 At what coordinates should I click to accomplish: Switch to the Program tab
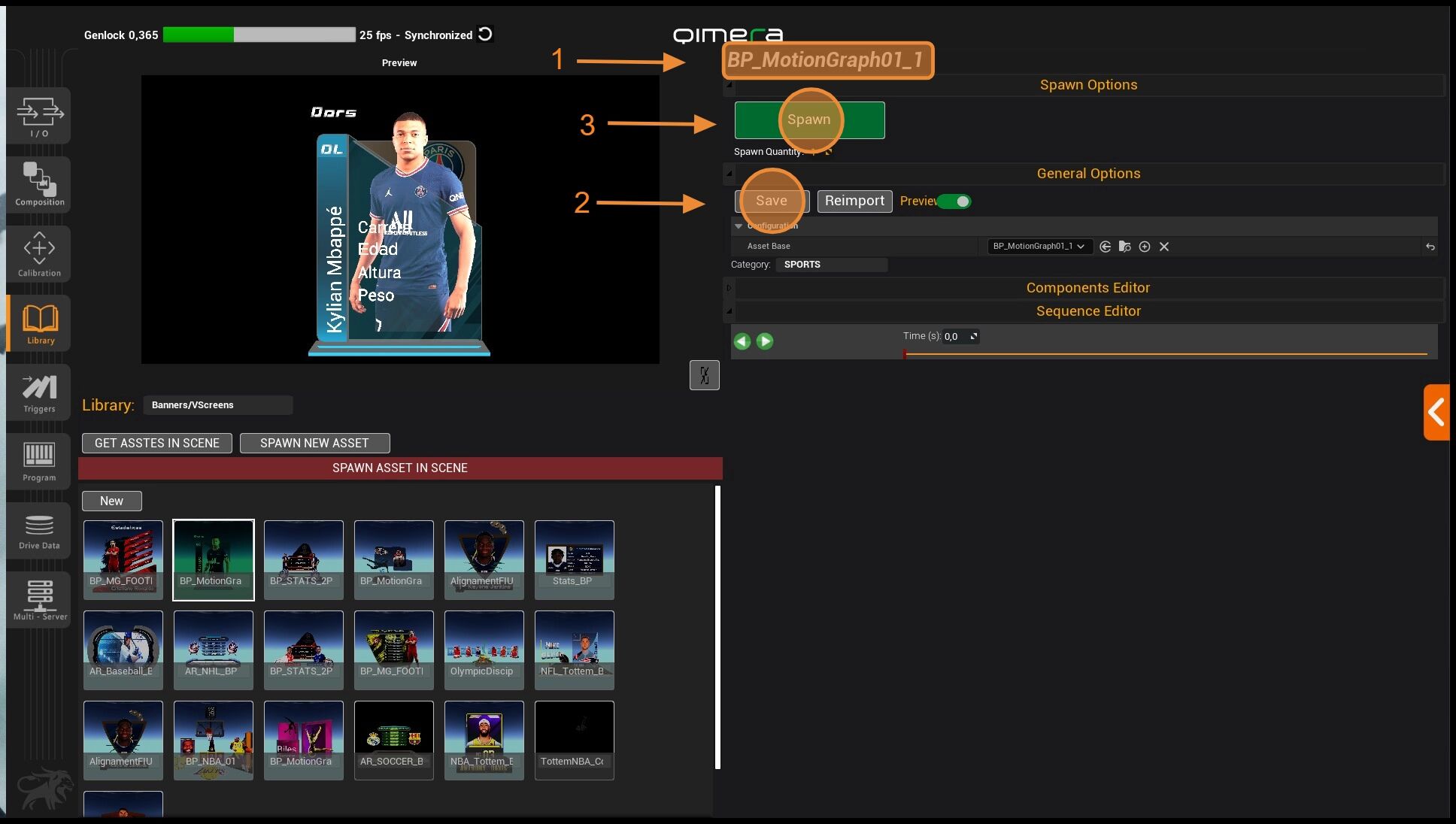39,462
